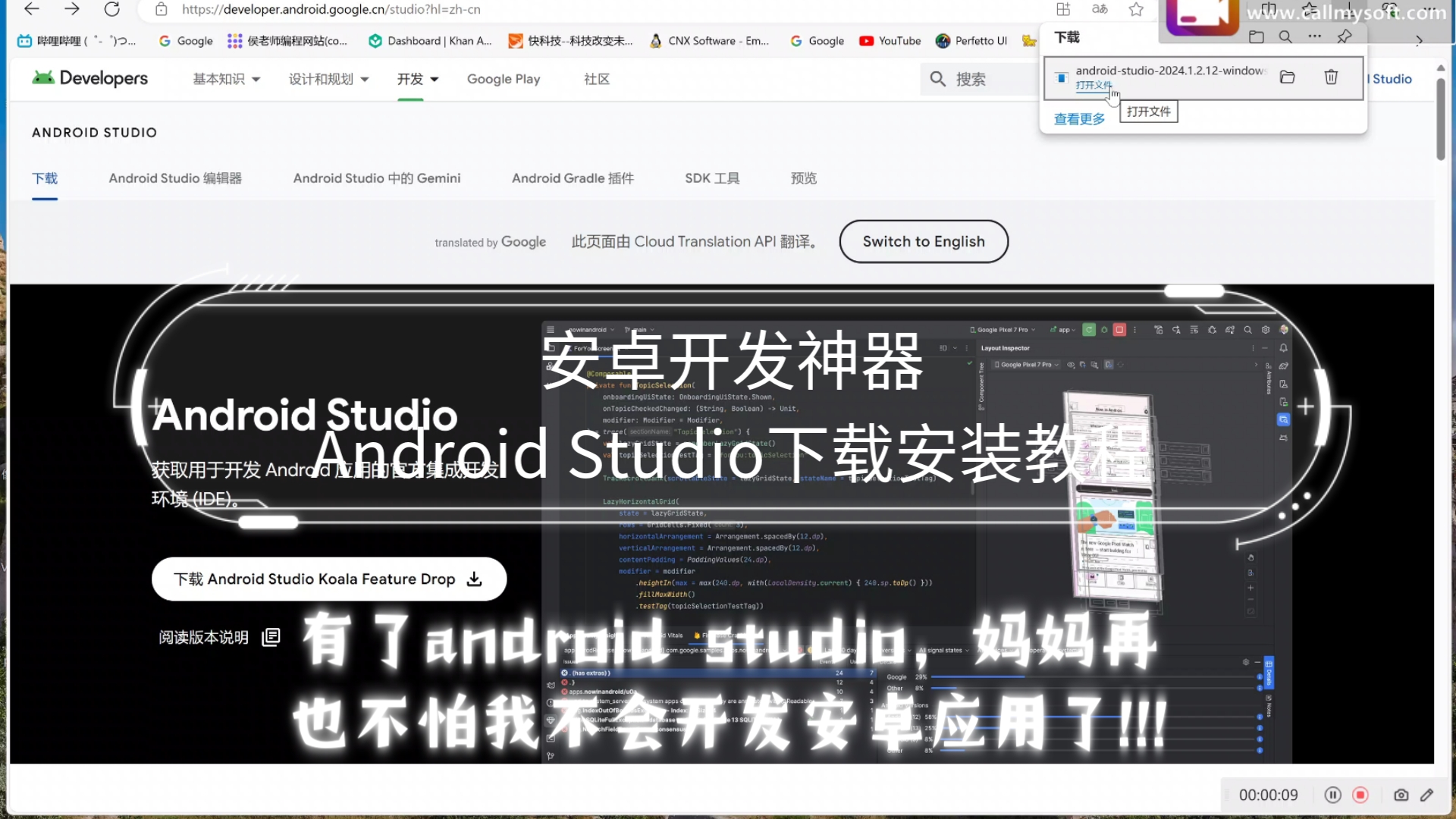The width and height of the screenshot is (1456, 819).
Task: Expand the 开发 dropdown menu
Action: [x=418, y=79]
